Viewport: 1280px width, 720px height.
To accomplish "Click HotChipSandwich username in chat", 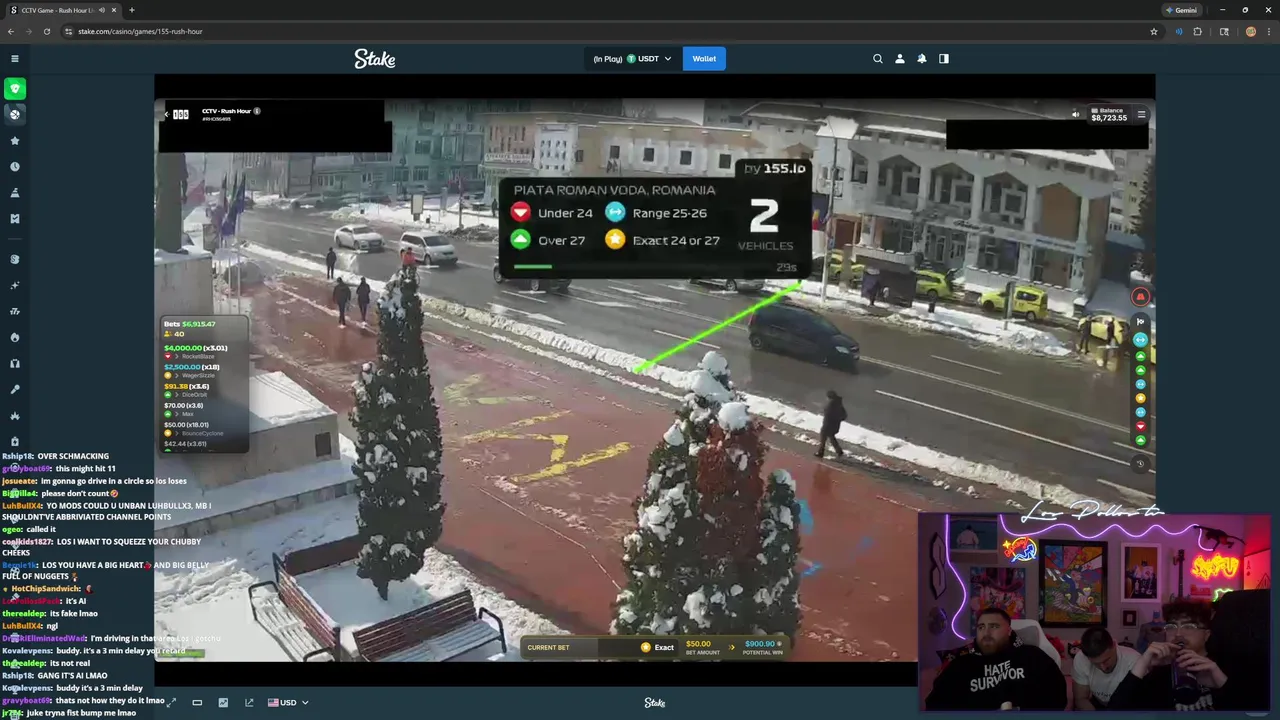I will [45, 589].
